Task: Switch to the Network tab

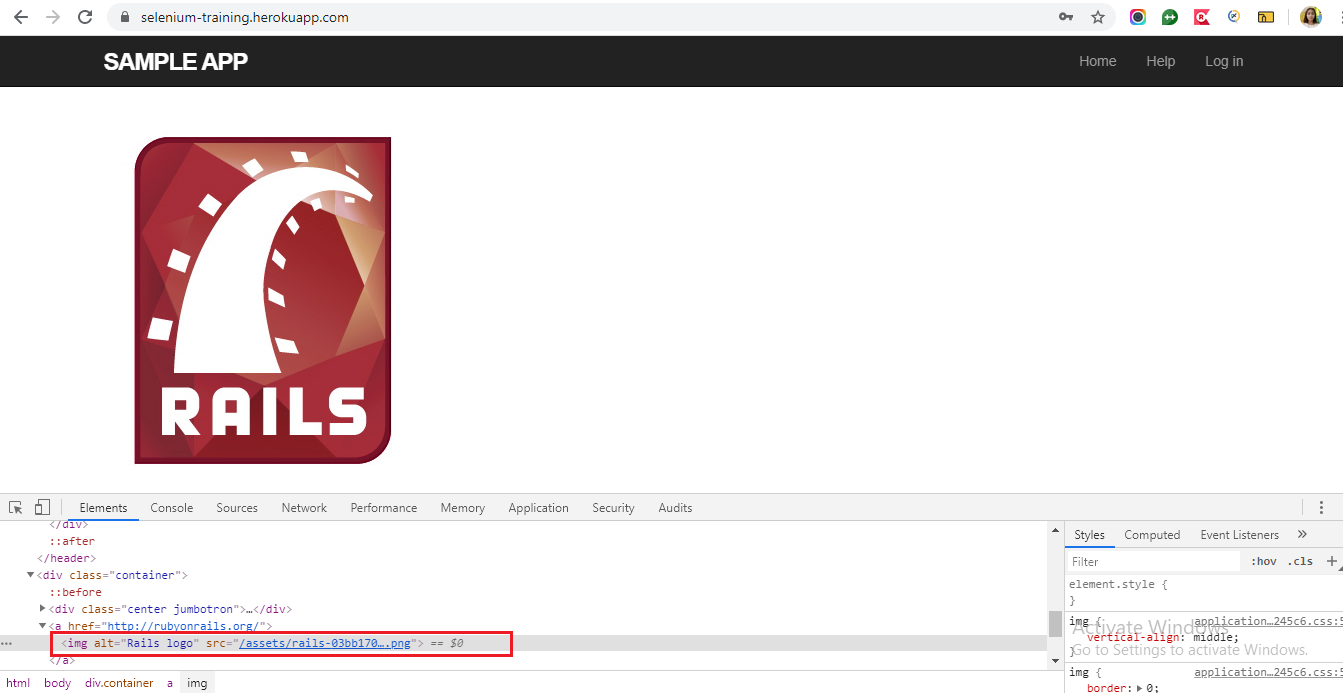Action: (304, 508)
